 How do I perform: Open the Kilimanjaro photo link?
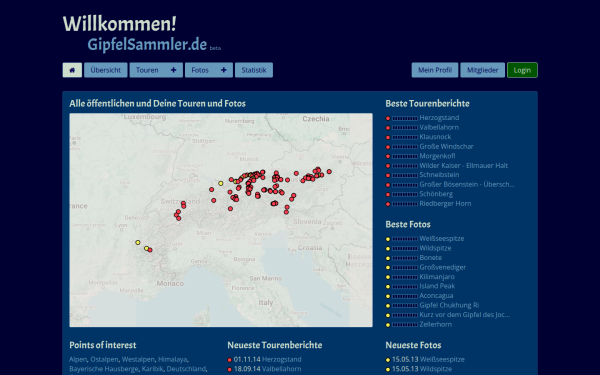coord(437,277)
